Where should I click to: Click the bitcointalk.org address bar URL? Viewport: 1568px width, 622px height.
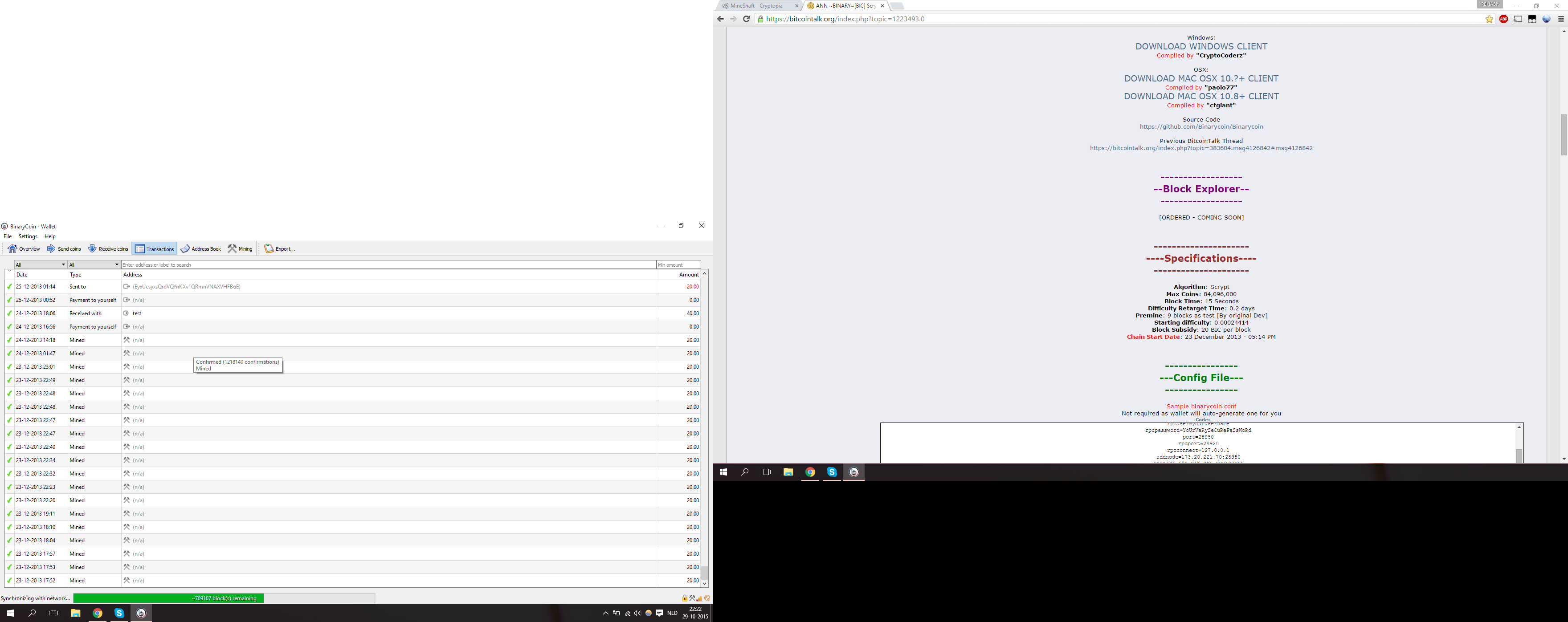click(x=845, y=20)
